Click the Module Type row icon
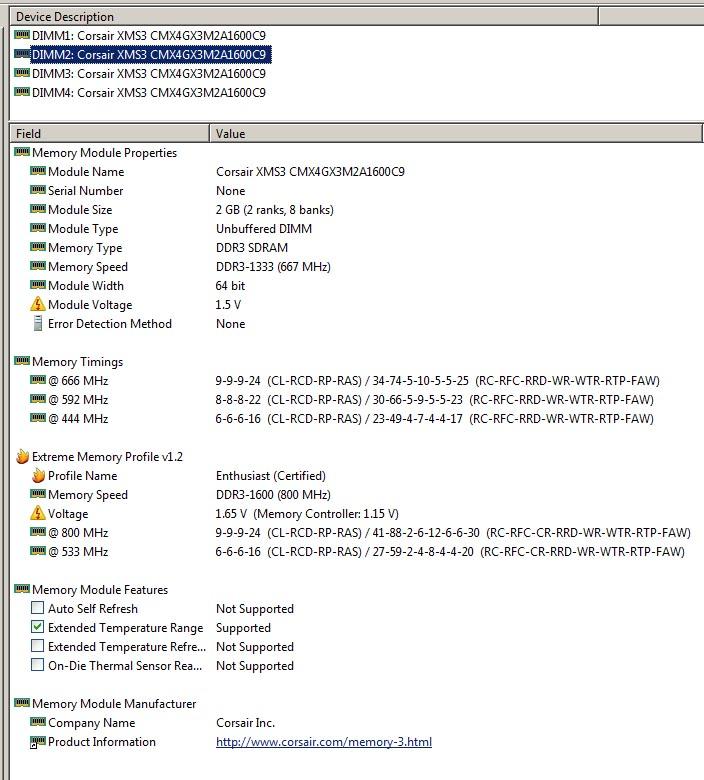Screen dimensions: 704x780 click(x=38, y=228)
